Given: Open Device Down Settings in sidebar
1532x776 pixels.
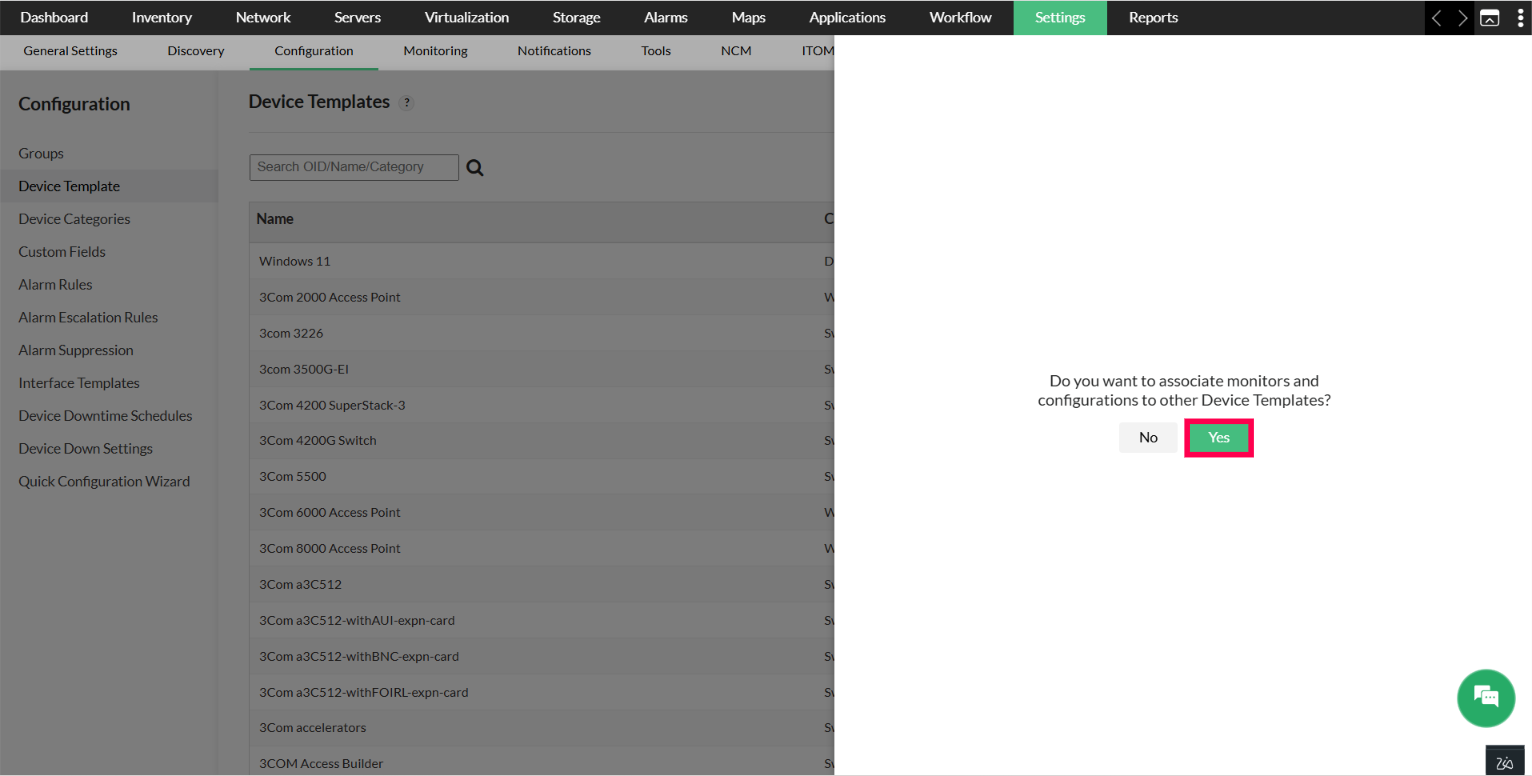Looking at the screenshot, I should (x=85, y=449).
